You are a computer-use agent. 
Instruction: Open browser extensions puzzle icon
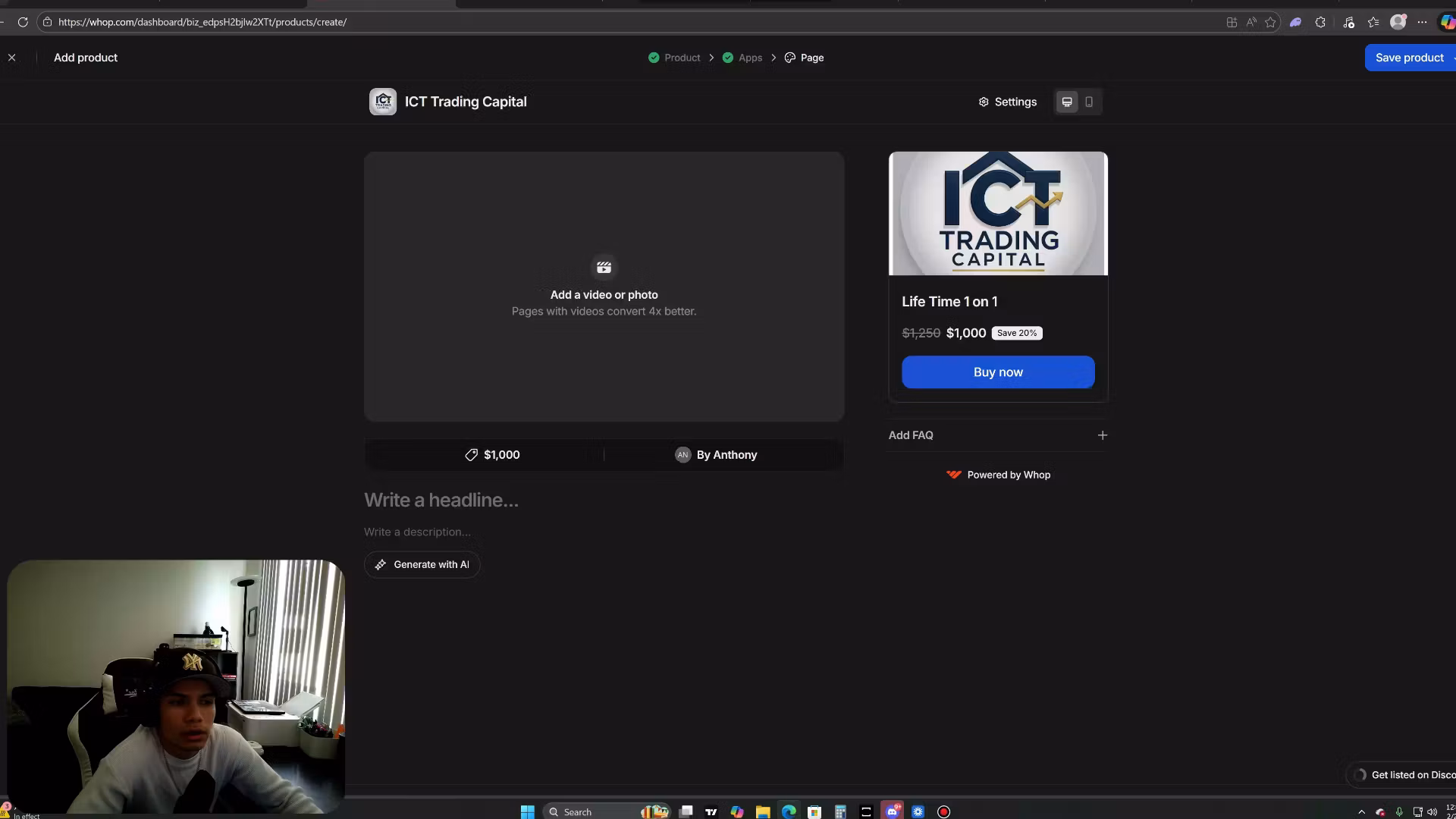1320,22
